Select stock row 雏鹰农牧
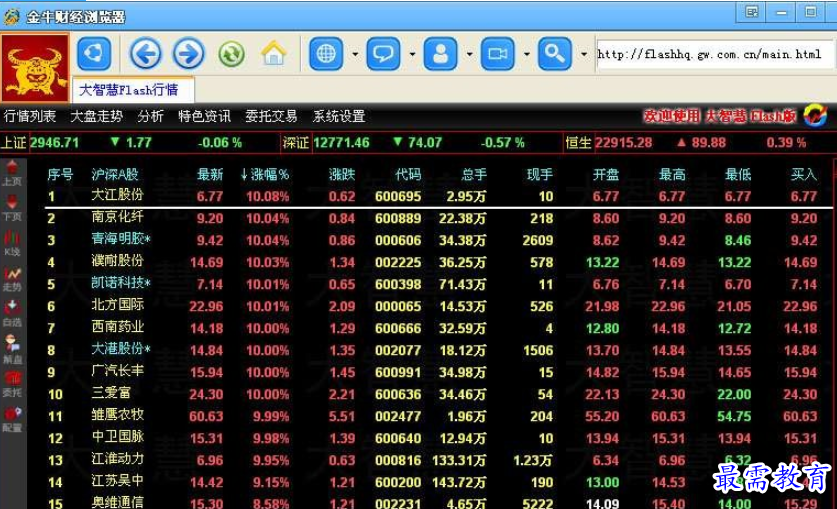This screenshot has width=837, height=509. coord(432,416)
